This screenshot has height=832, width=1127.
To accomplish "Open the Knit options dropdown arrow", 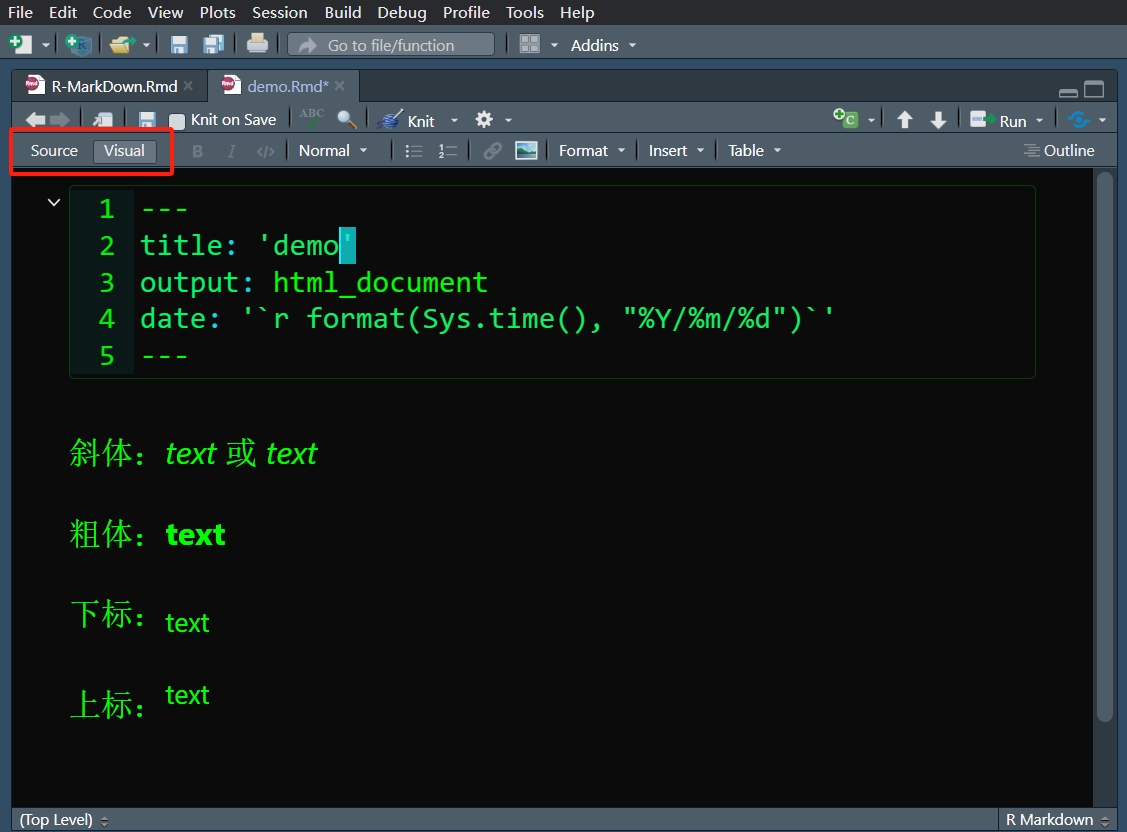I will 454,121.
